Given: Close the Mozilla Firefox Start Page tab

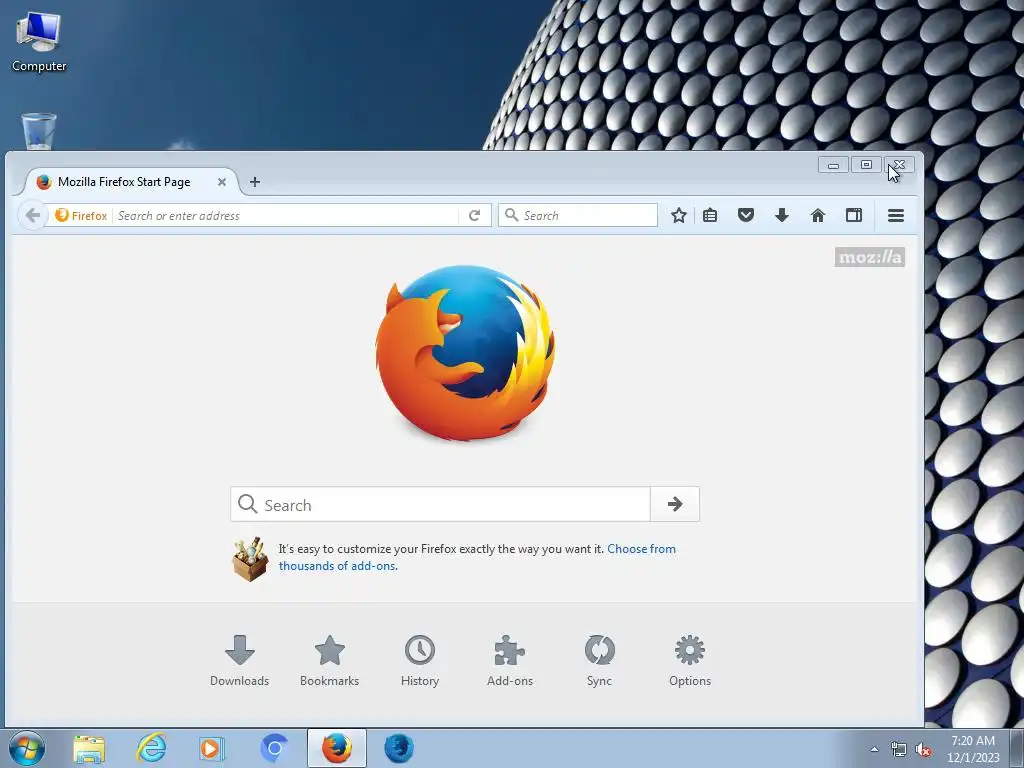Looking at the screenshot, I should [x=222, y=182].
